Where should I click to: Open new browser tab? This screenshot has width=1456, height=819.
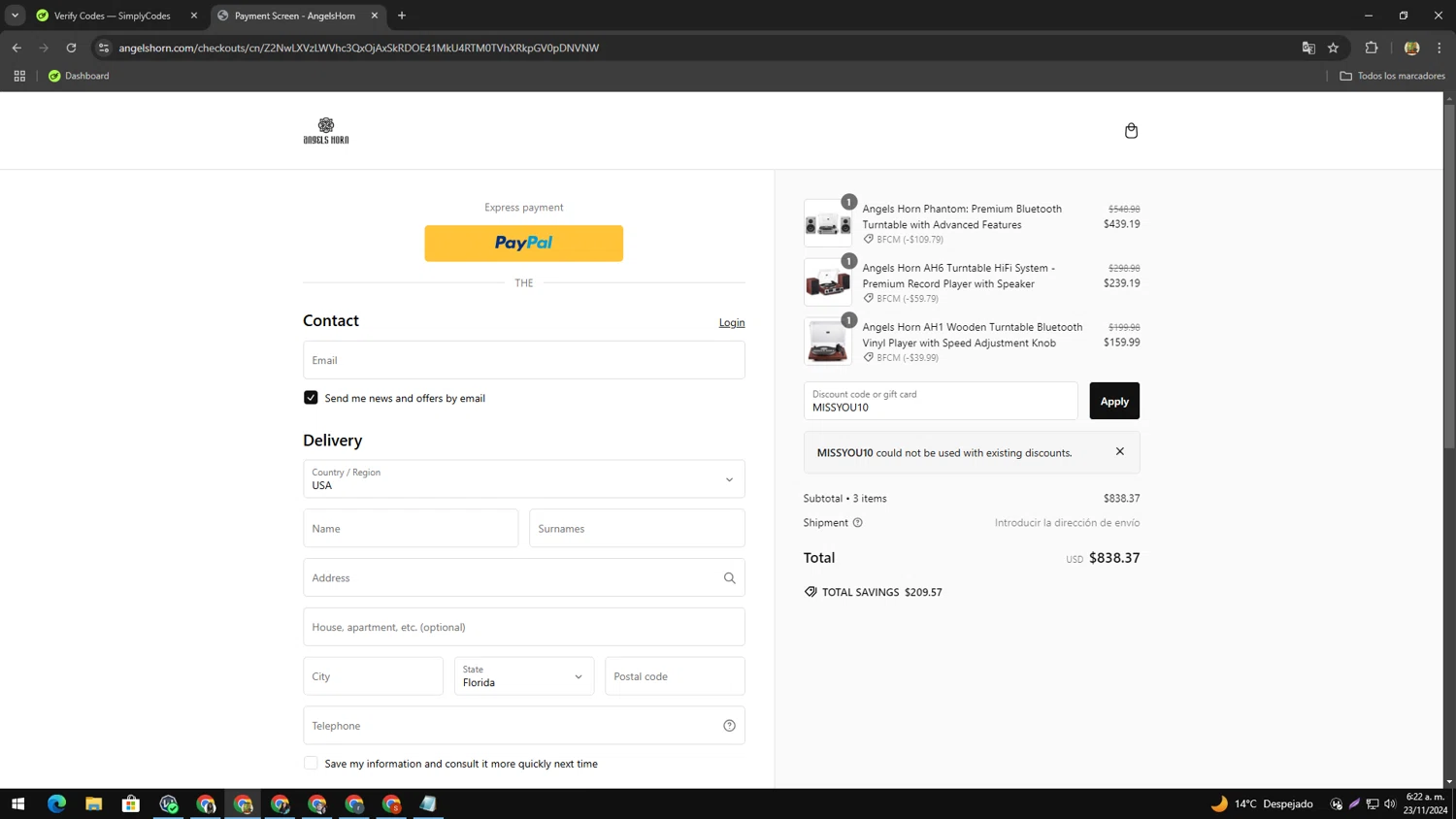(402, 16)
